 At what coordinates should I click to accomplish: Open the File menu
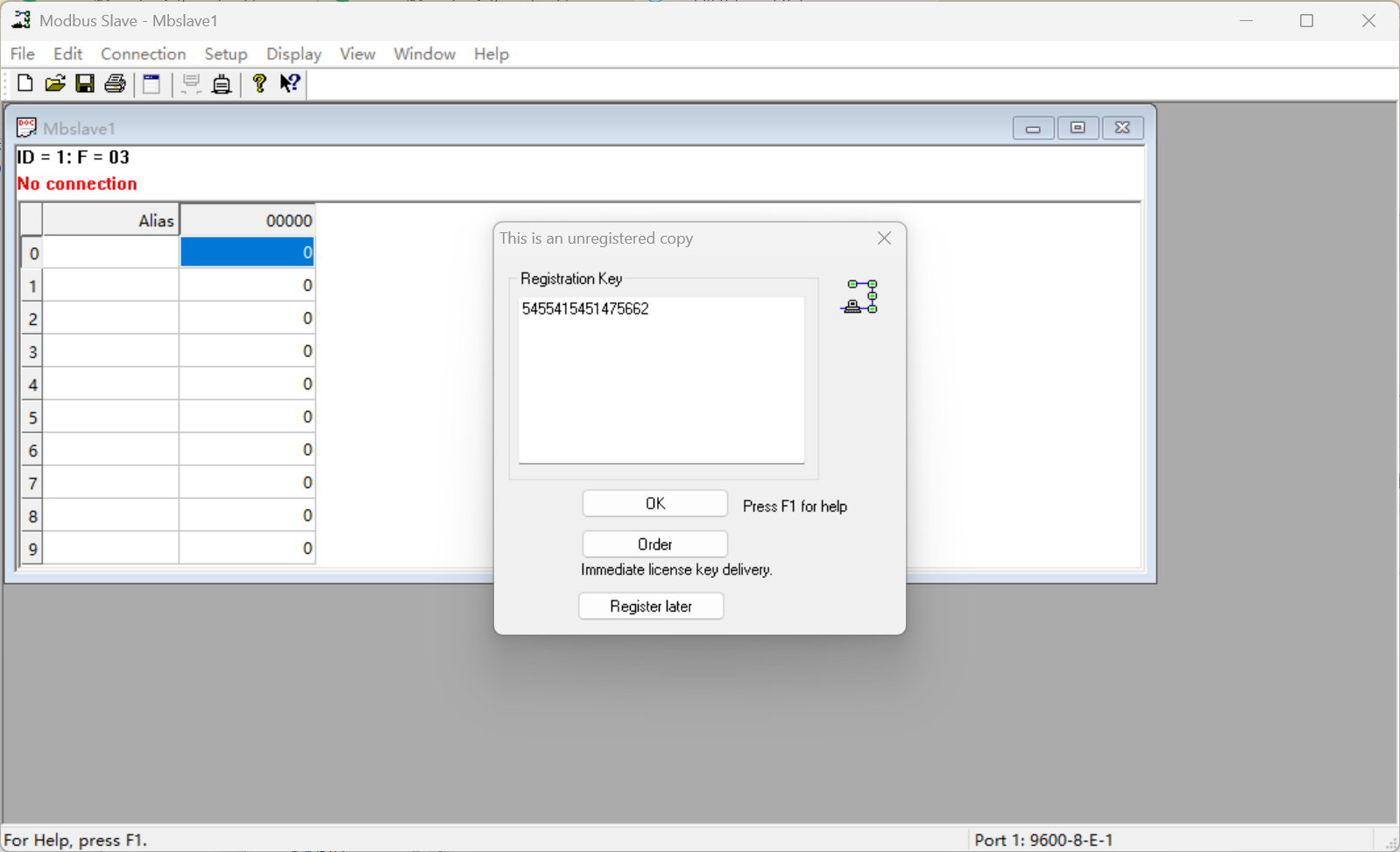point(23,54)
